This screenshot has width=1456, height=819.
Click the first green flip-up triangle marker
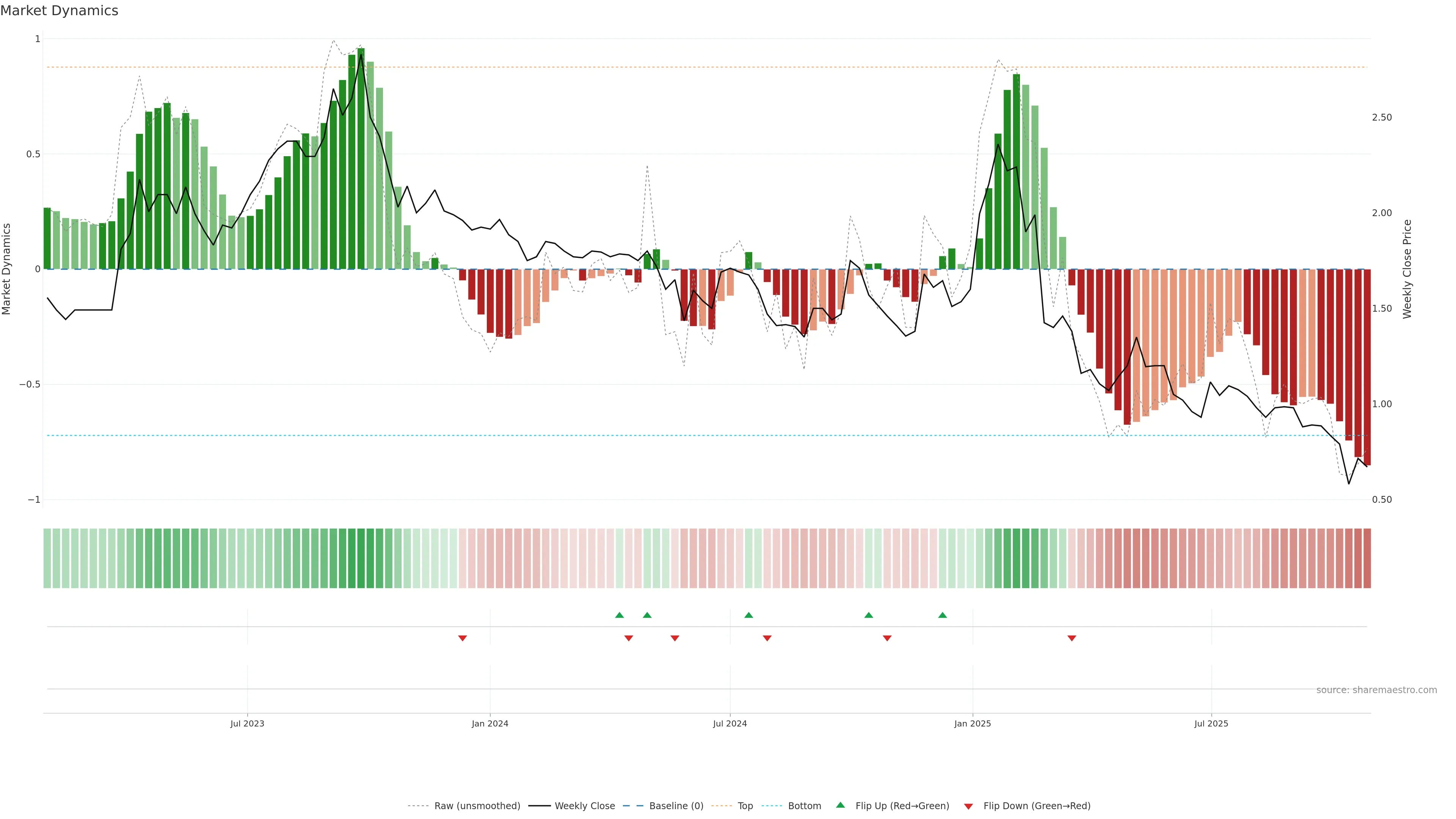coord(620,615)
